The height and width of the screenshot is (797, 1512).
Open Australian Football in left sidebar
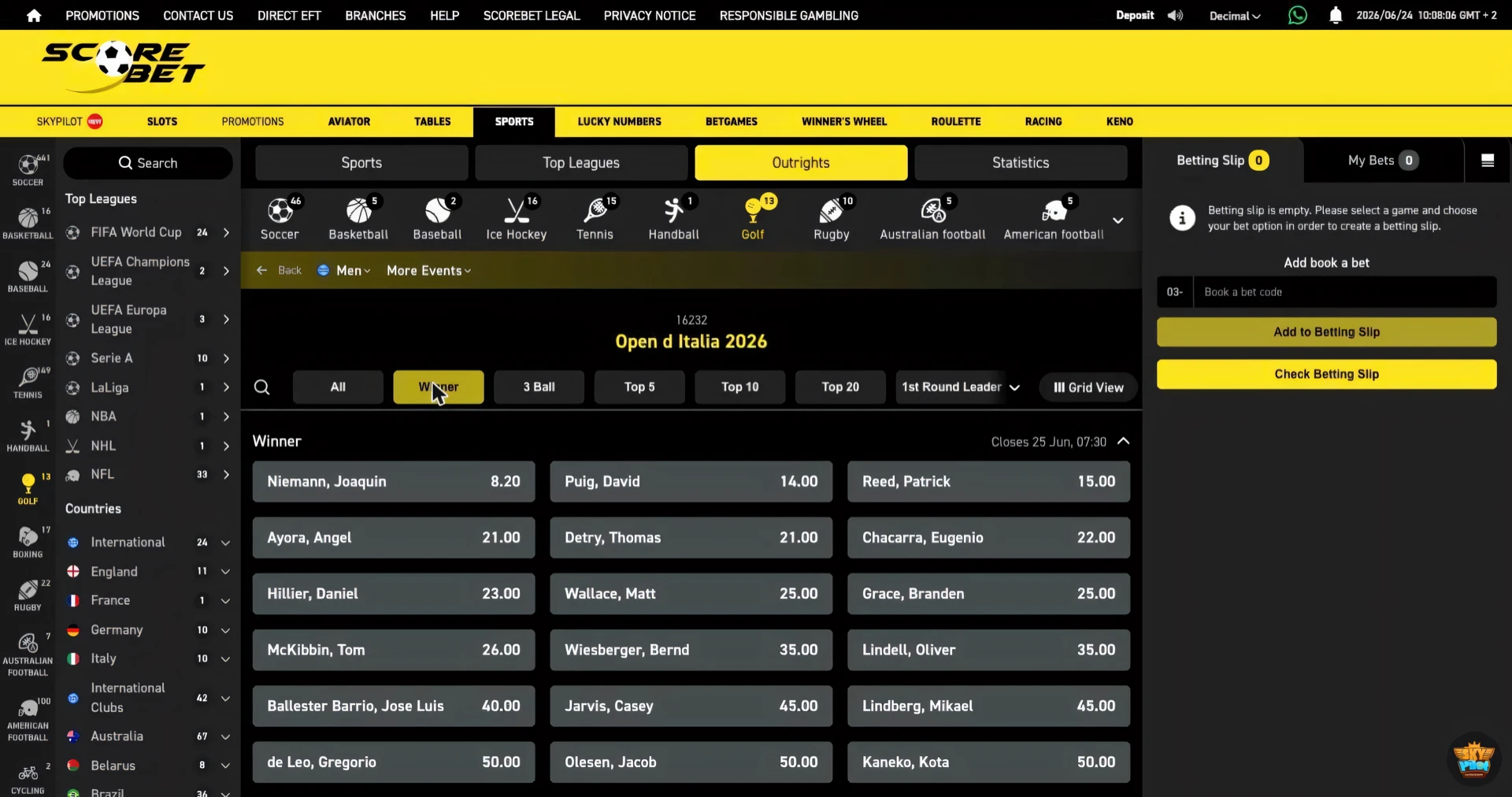(28, 654)
